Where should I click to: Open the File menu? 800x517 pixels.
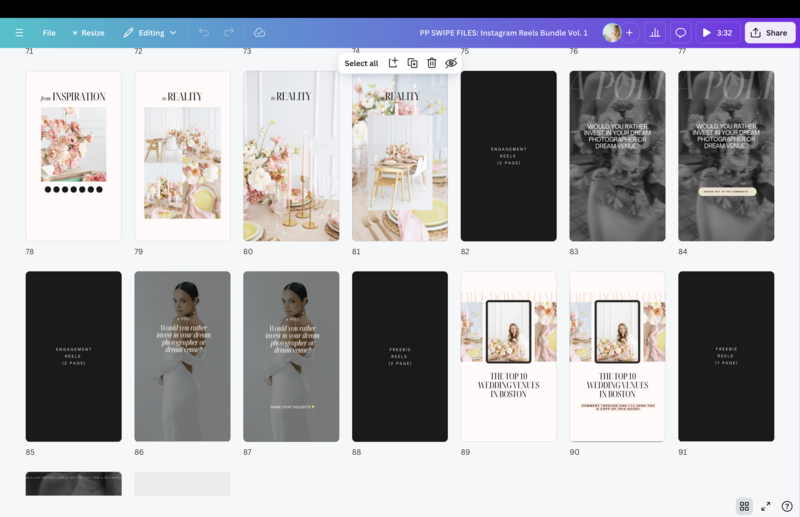tap(49, 33)
